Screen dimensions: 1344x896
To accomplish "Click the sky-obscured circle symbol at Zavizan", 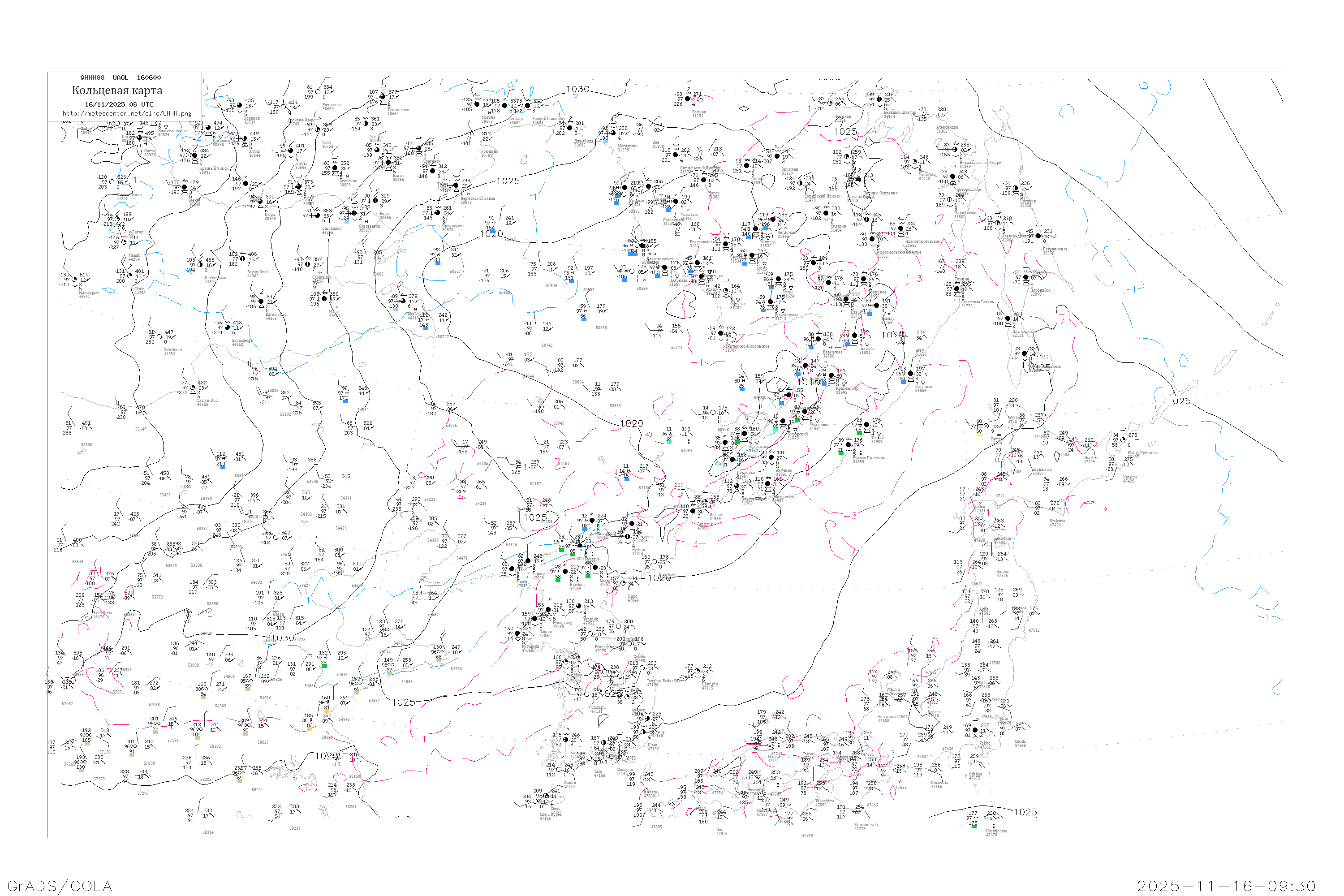I will coord(986,426).
